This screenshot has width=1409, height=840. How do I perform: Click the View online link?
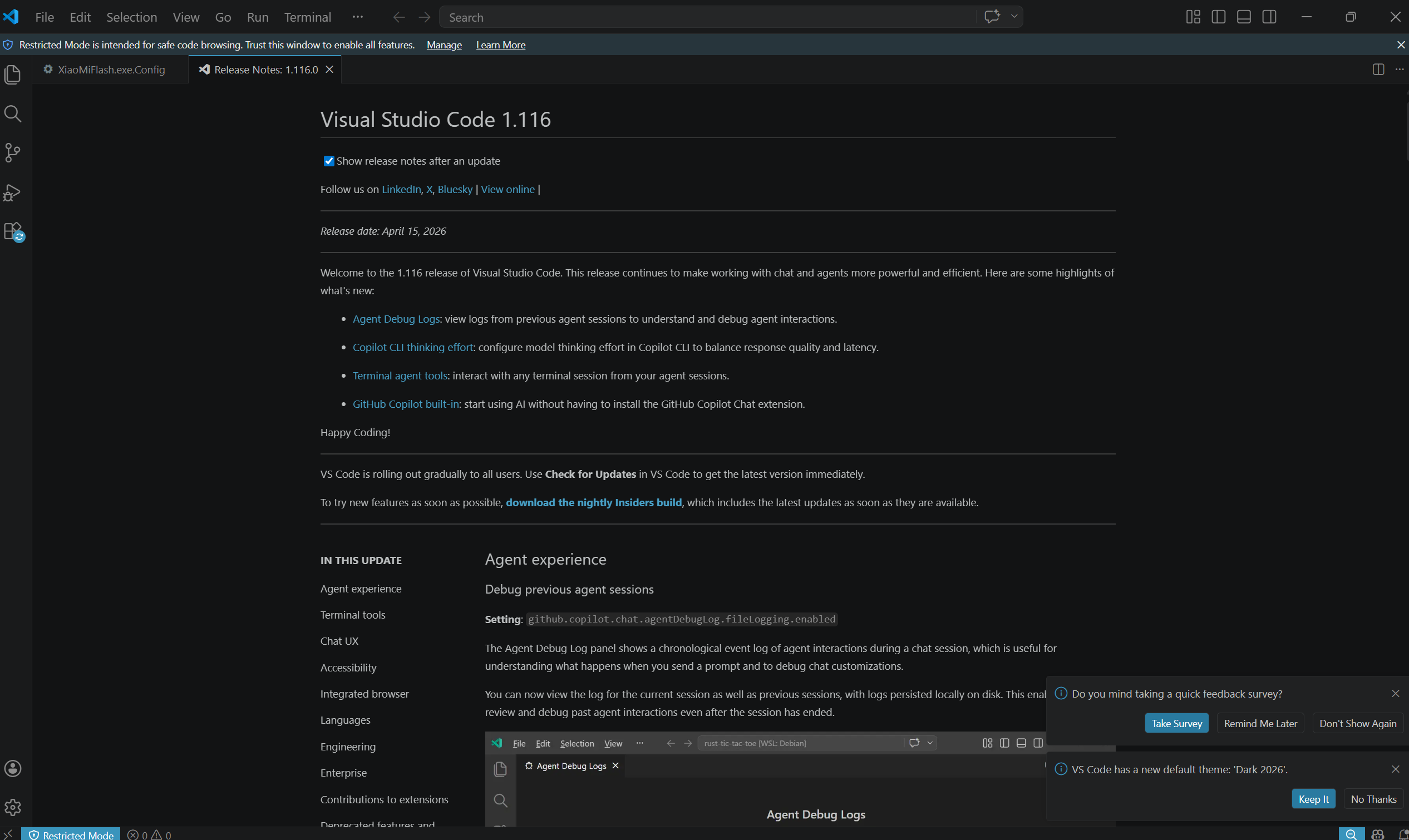pos(507,189)
